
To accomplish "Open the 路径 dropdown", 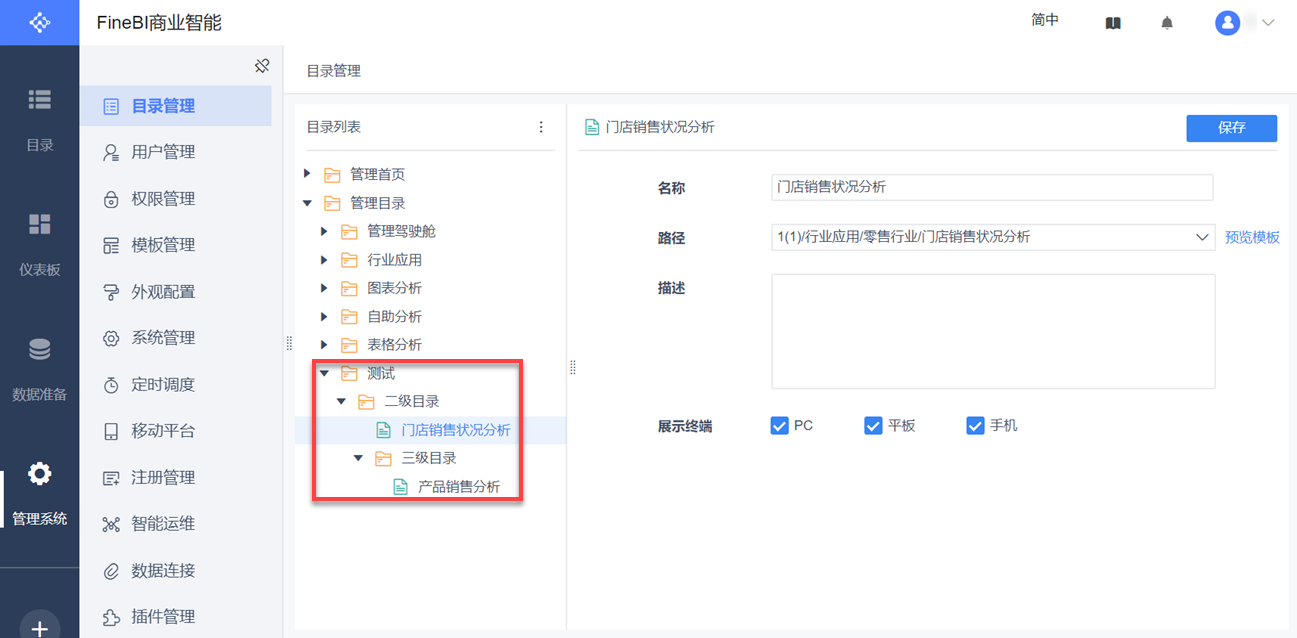I will [x=1202, y=238].
